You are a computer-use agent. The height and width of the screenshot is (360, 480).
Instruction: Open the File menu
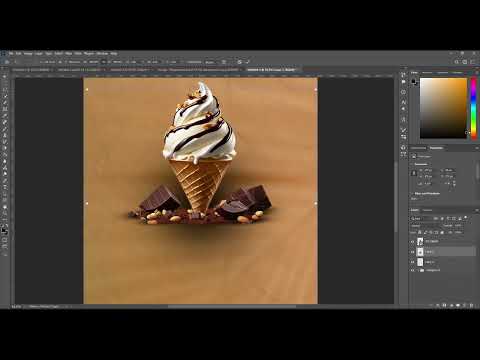[x=11, y=53]
